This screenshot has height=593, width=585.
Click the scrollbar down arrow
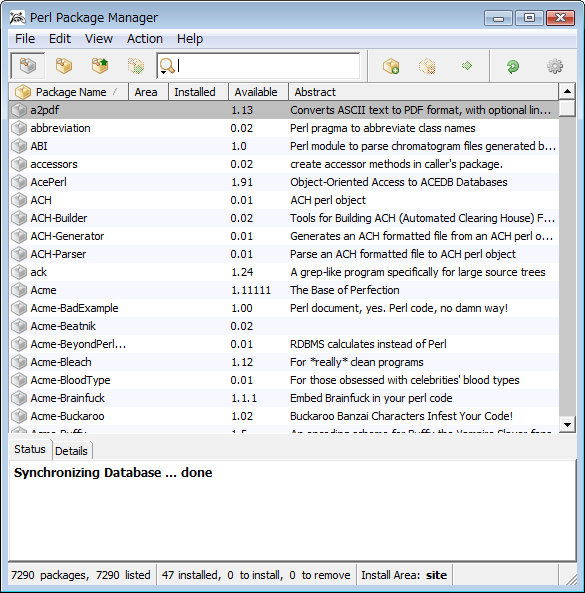click(567, 424)
